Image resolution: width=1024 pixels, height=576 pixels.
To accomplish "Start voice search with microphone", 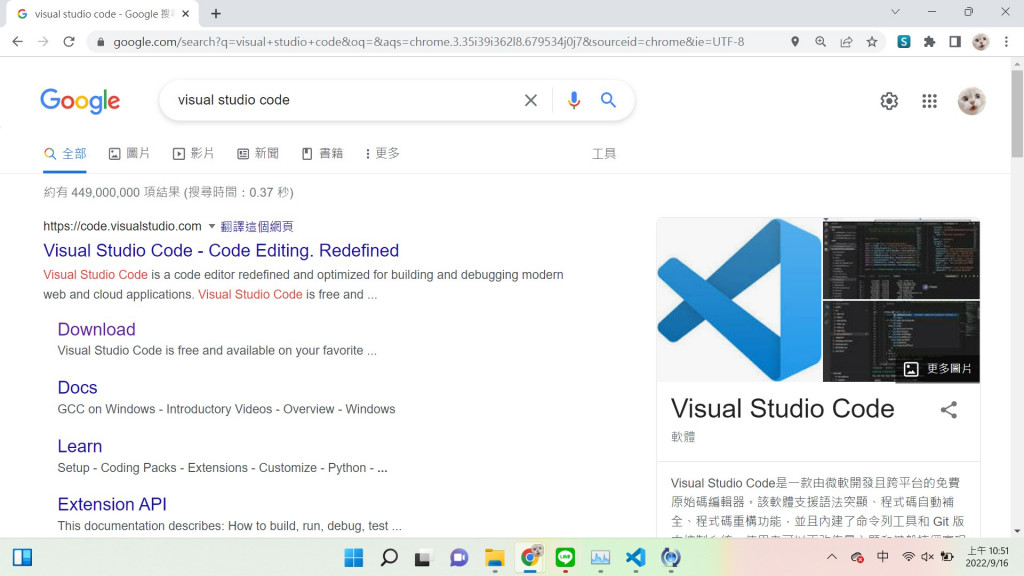I will click(x=573, y=100).
